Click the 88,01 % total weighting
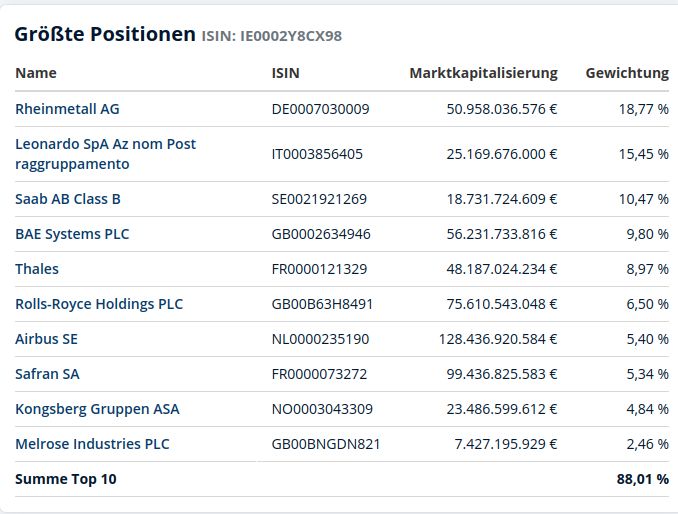This screenshot has width=678, height=514. (642, 479)
